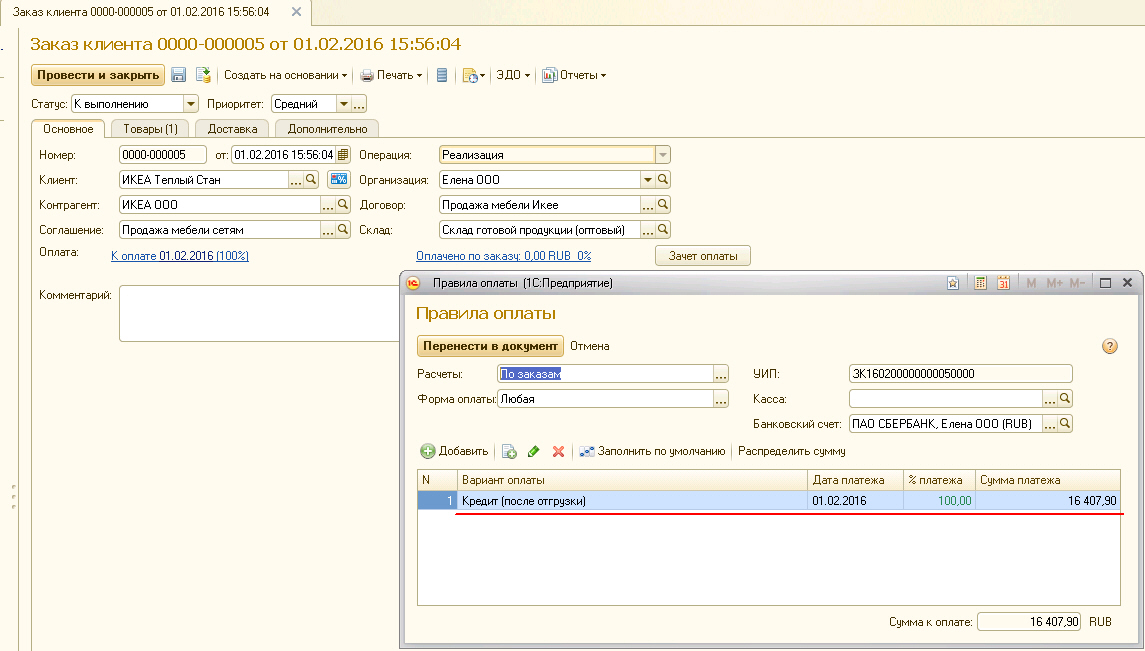The height and width of the screenshot is (651, 1145).
Task: Click the copy line icon in payment table
Action: tap(510, 452)
